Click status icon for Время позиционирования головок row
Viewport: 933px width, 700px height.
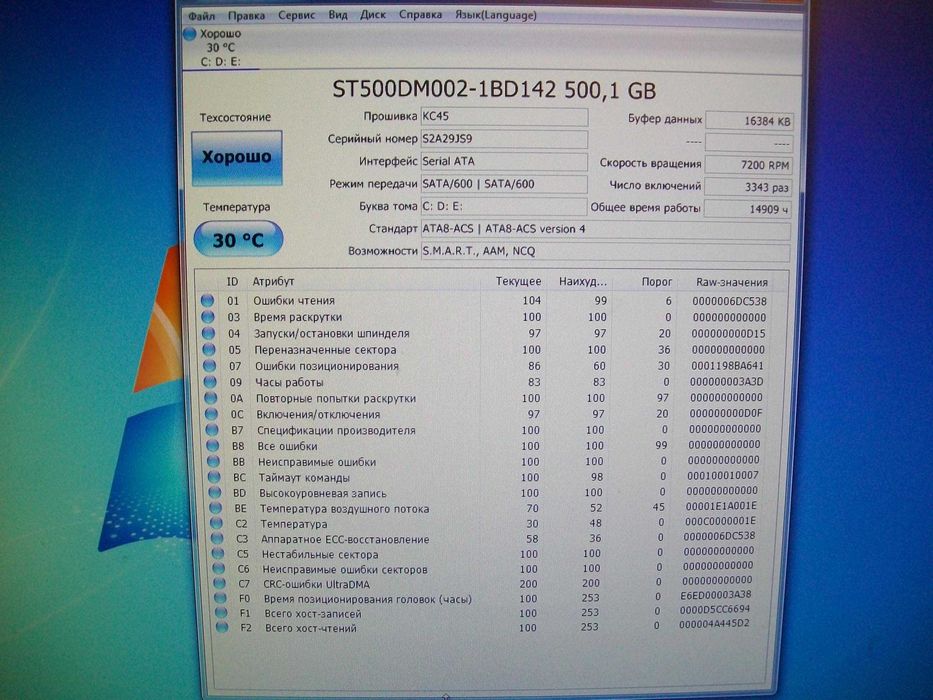click(220, 598)
